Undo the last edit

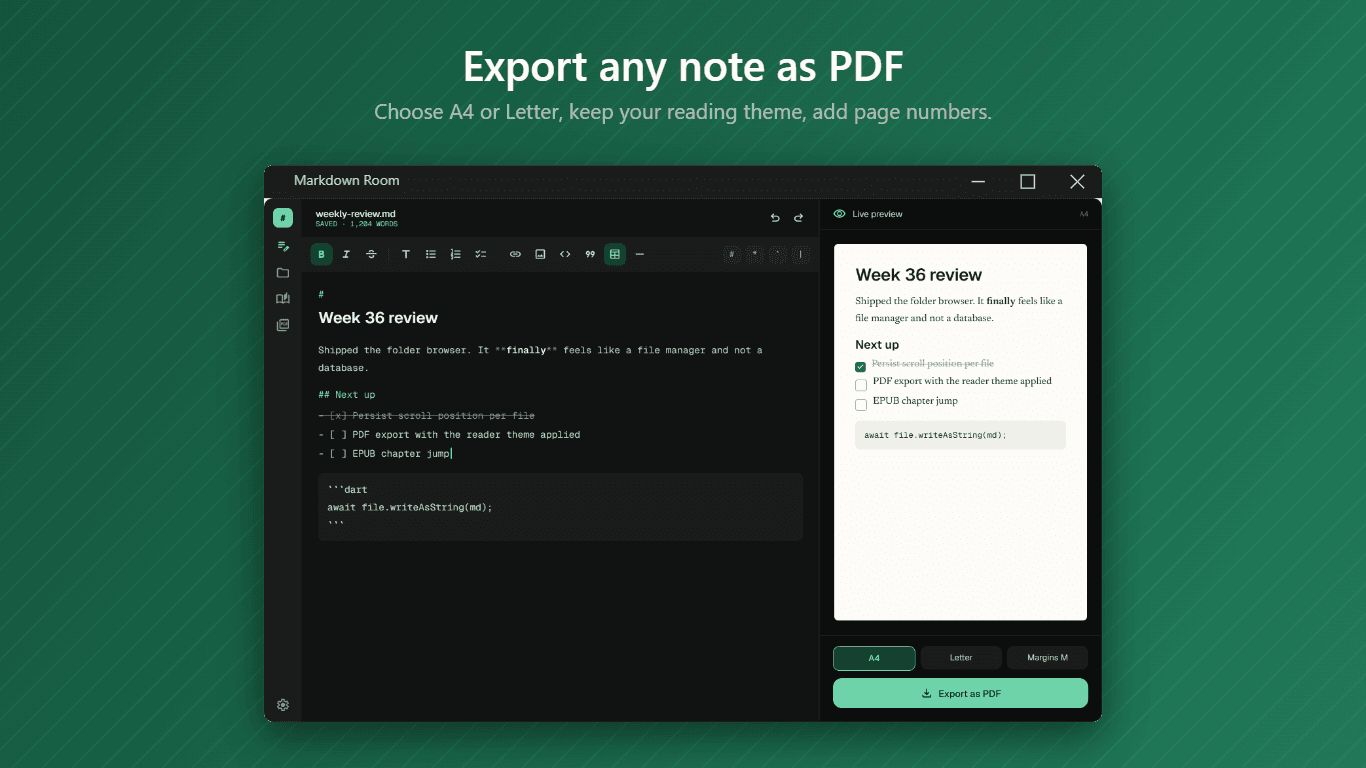[x=775, y=217]
